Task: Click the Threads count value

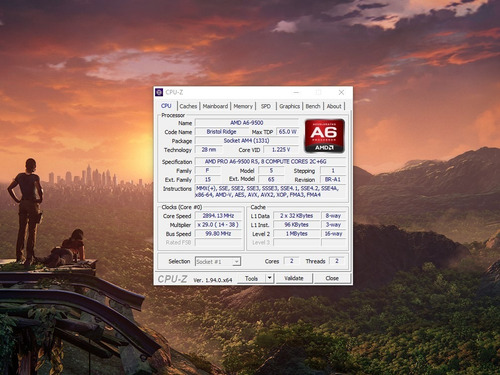Action: click(337, 261)
